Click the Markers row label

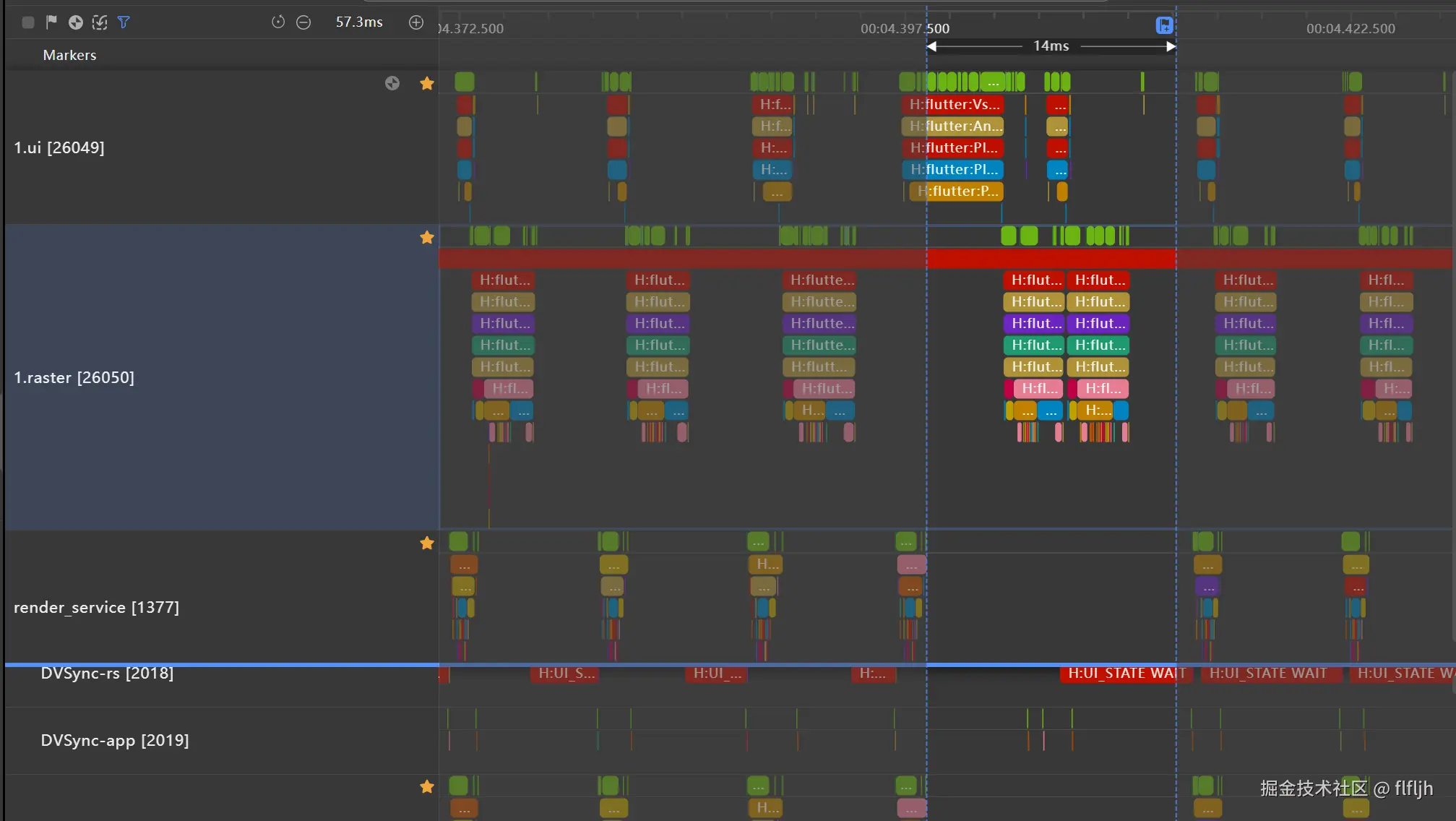[69, 55]
